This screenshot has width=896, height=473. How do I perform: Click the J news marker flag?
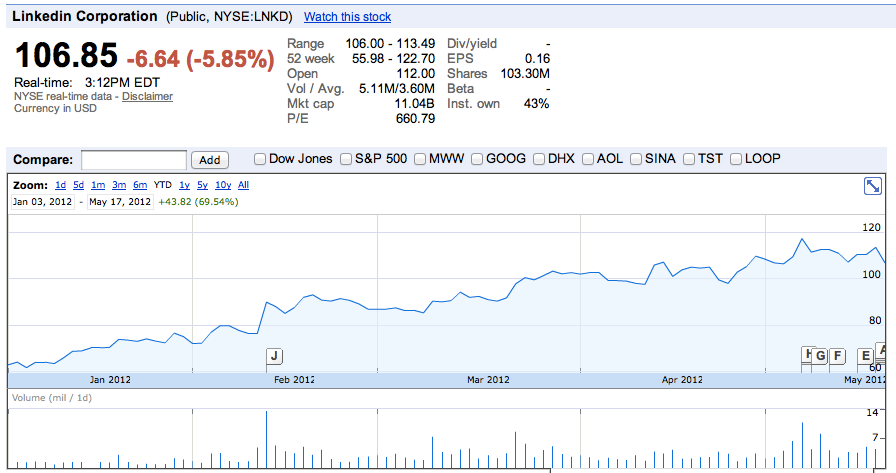(275, 355)
